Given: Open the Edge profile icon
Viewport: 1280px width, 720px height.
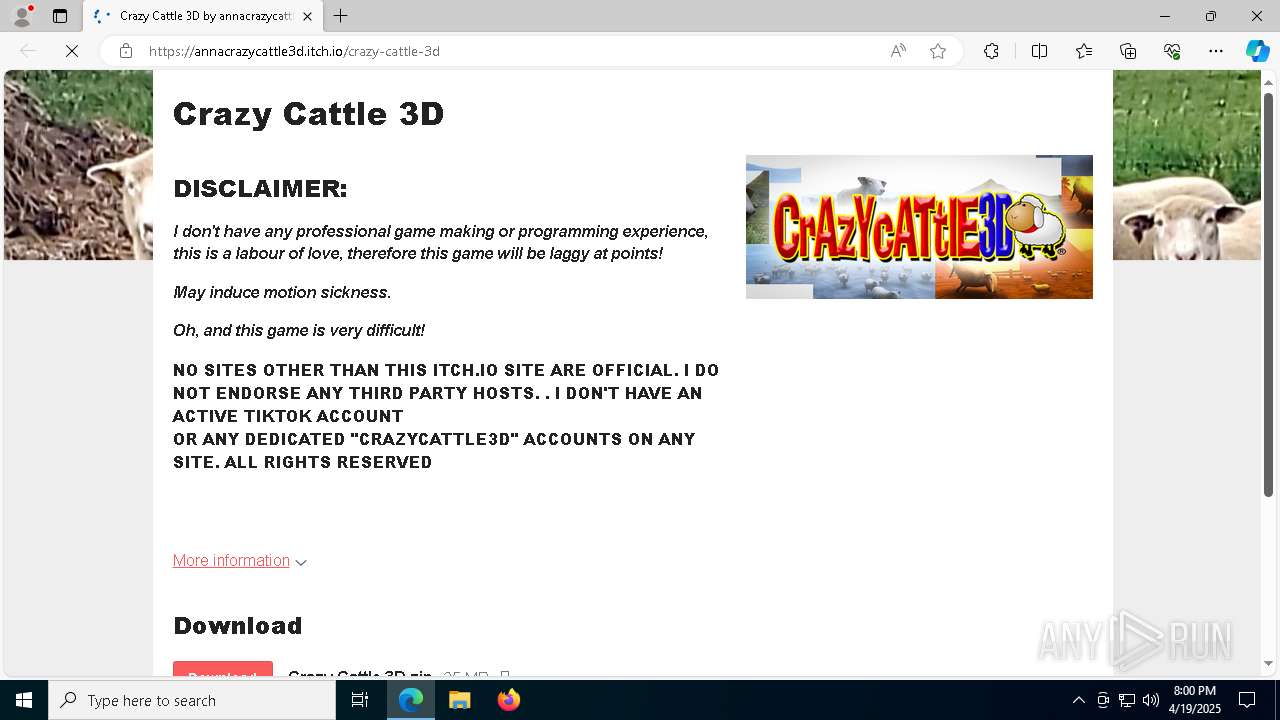Looking at the screenshot, I should (22, 16).
